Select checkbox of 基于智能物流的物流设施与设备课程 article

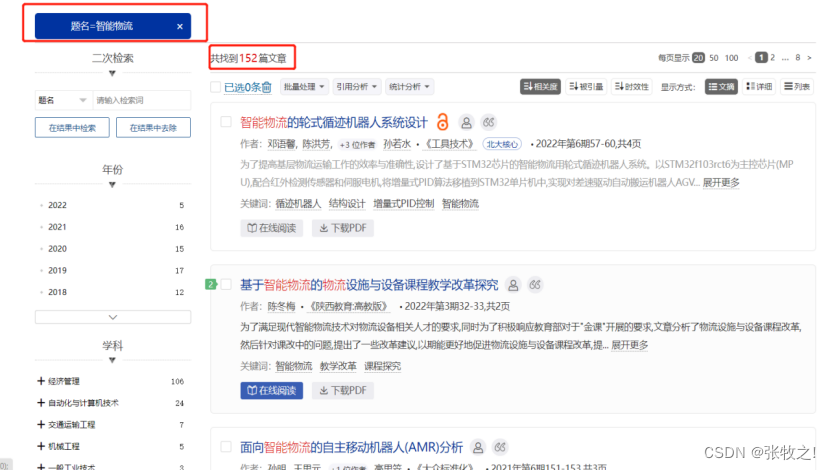click(x=226, y=285)
